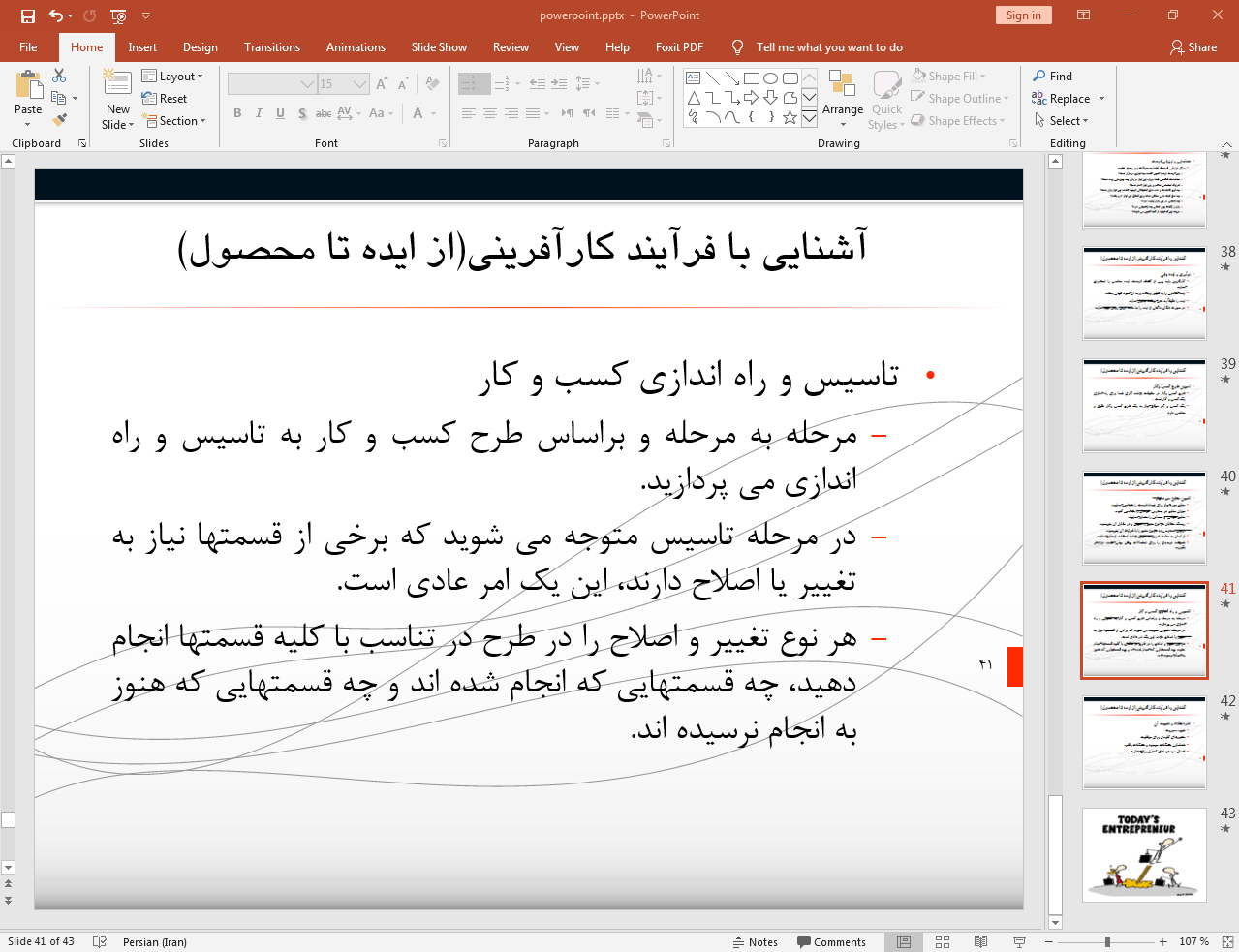Click Comments button in status bar
Screen dimensions: 1239x952
click(831, 942)
